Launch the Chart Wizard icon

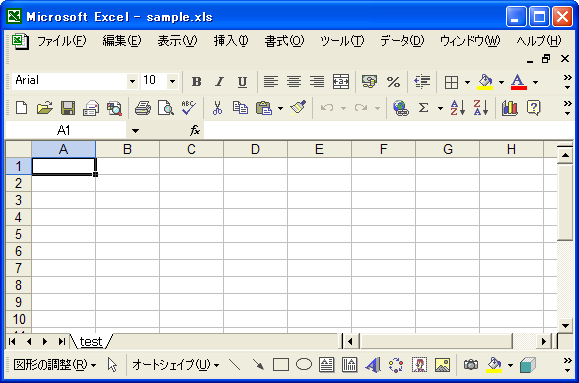coord(510,108)
